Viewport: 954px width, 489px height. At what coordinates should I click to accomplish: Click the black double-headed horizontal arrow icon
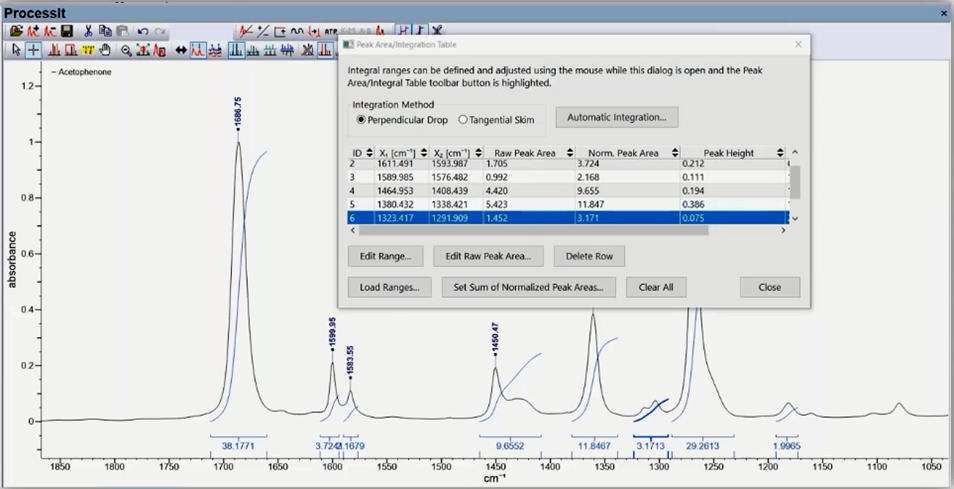point(181,50)
